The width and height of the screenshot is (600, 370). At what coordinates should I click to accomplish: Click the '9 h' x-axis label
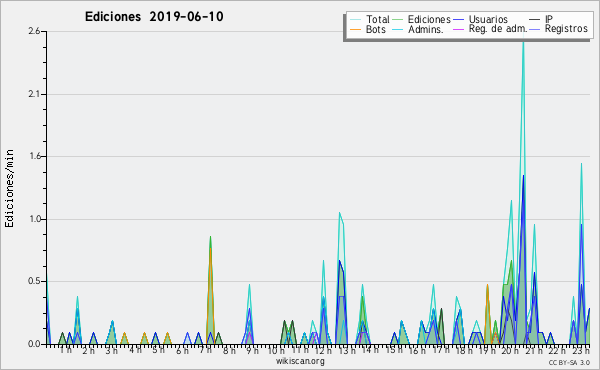[x=252, y=350]
